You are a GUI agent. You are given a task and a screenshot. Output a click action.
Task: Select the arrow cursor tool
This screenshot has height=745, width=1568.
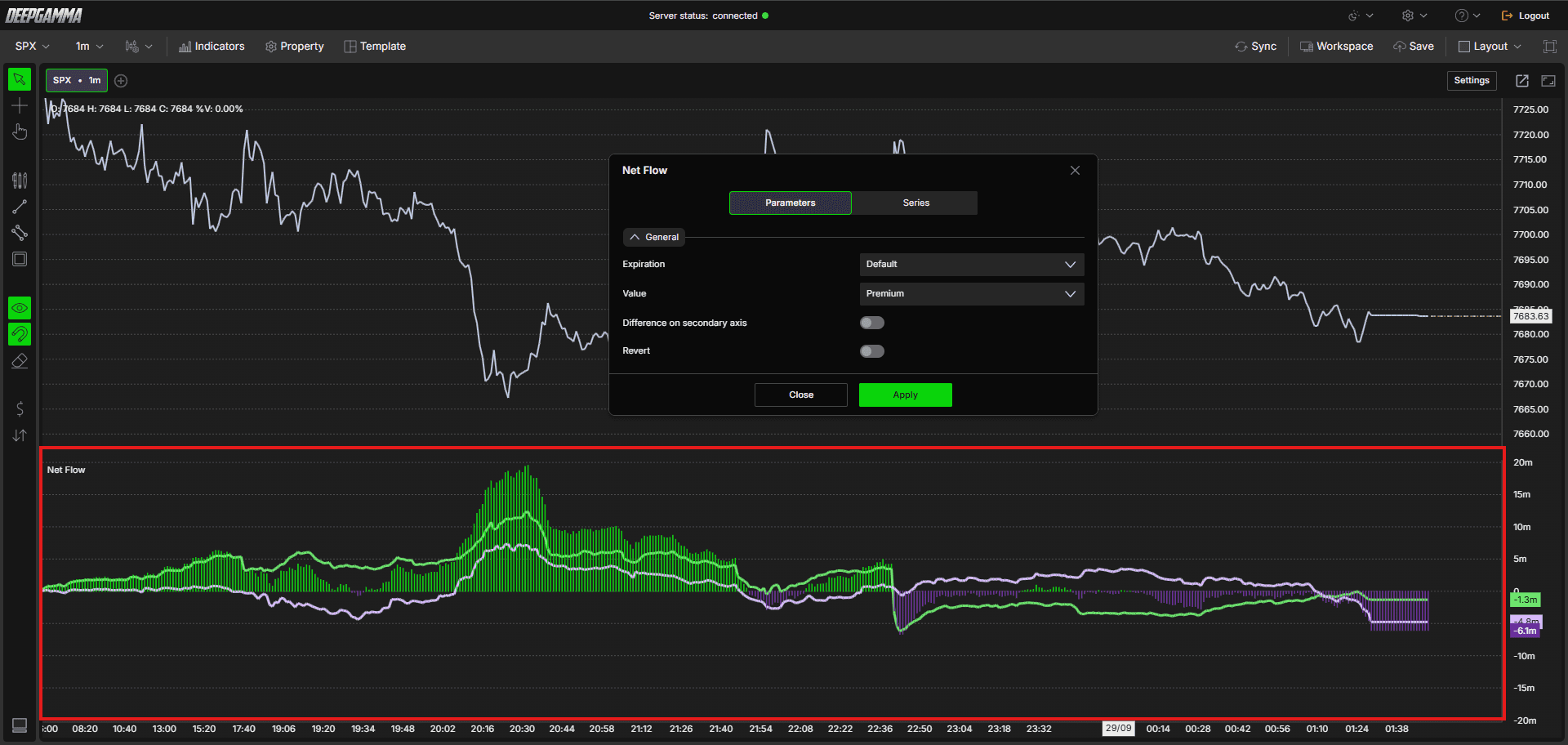(20, 79)
